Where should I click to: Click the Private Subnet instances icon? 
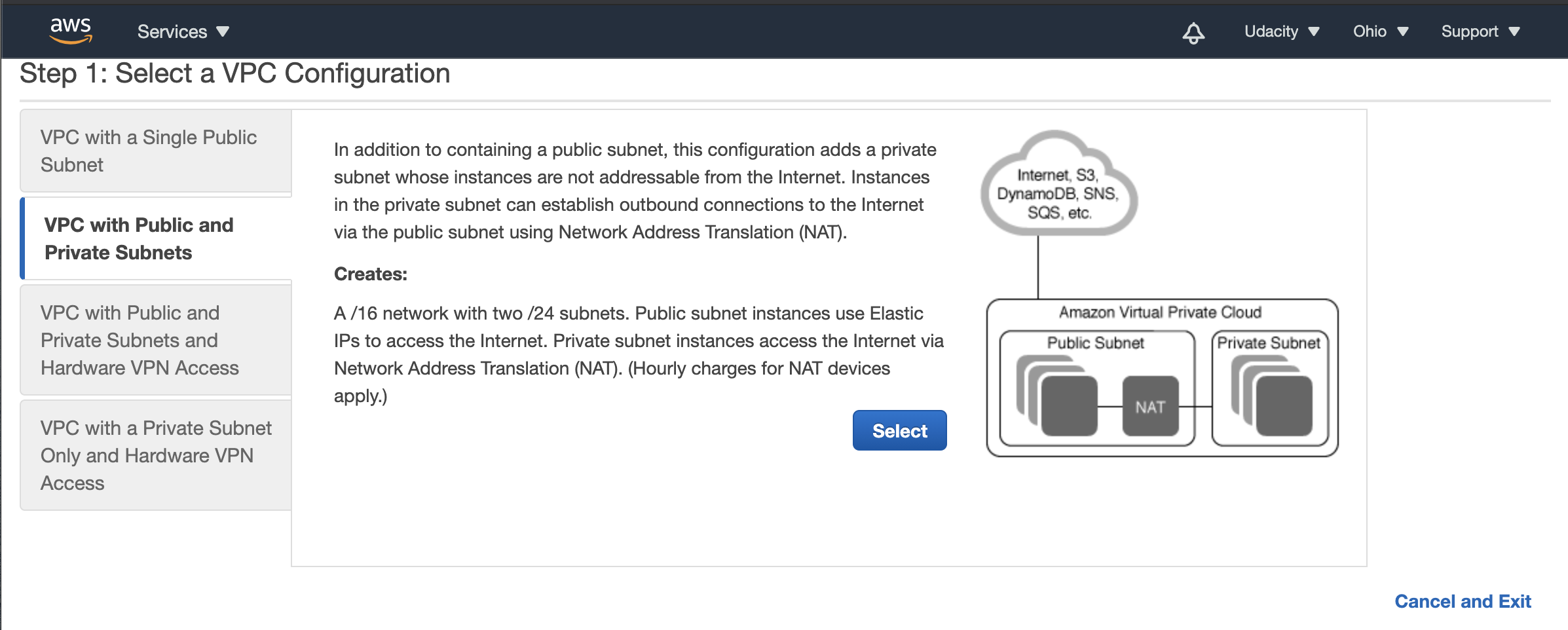tap(1271, 396)
